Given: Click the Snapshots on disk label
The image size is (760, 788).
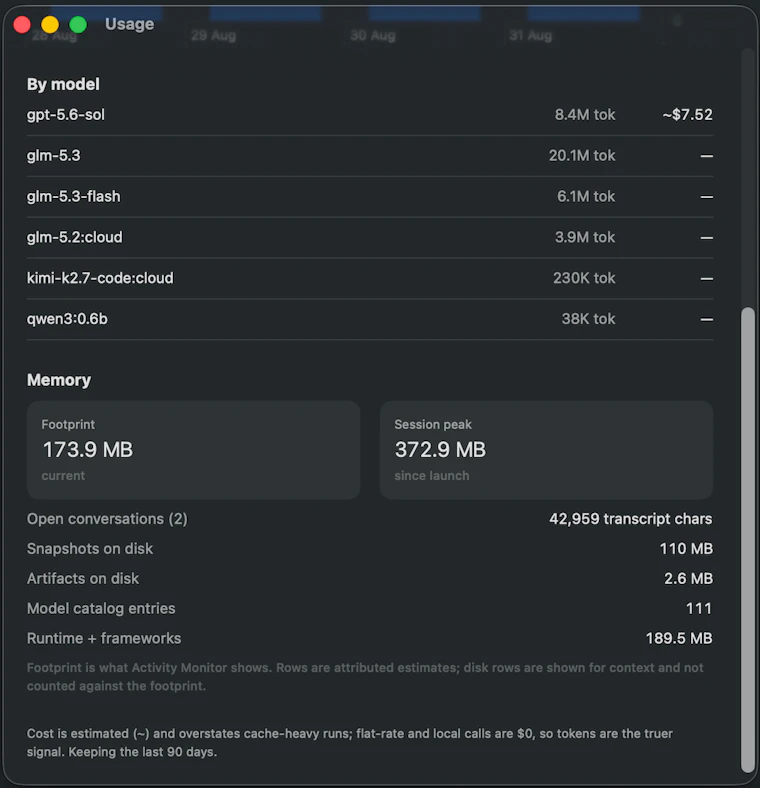Looking at the screenshot, I should click(x=90, y=549).
